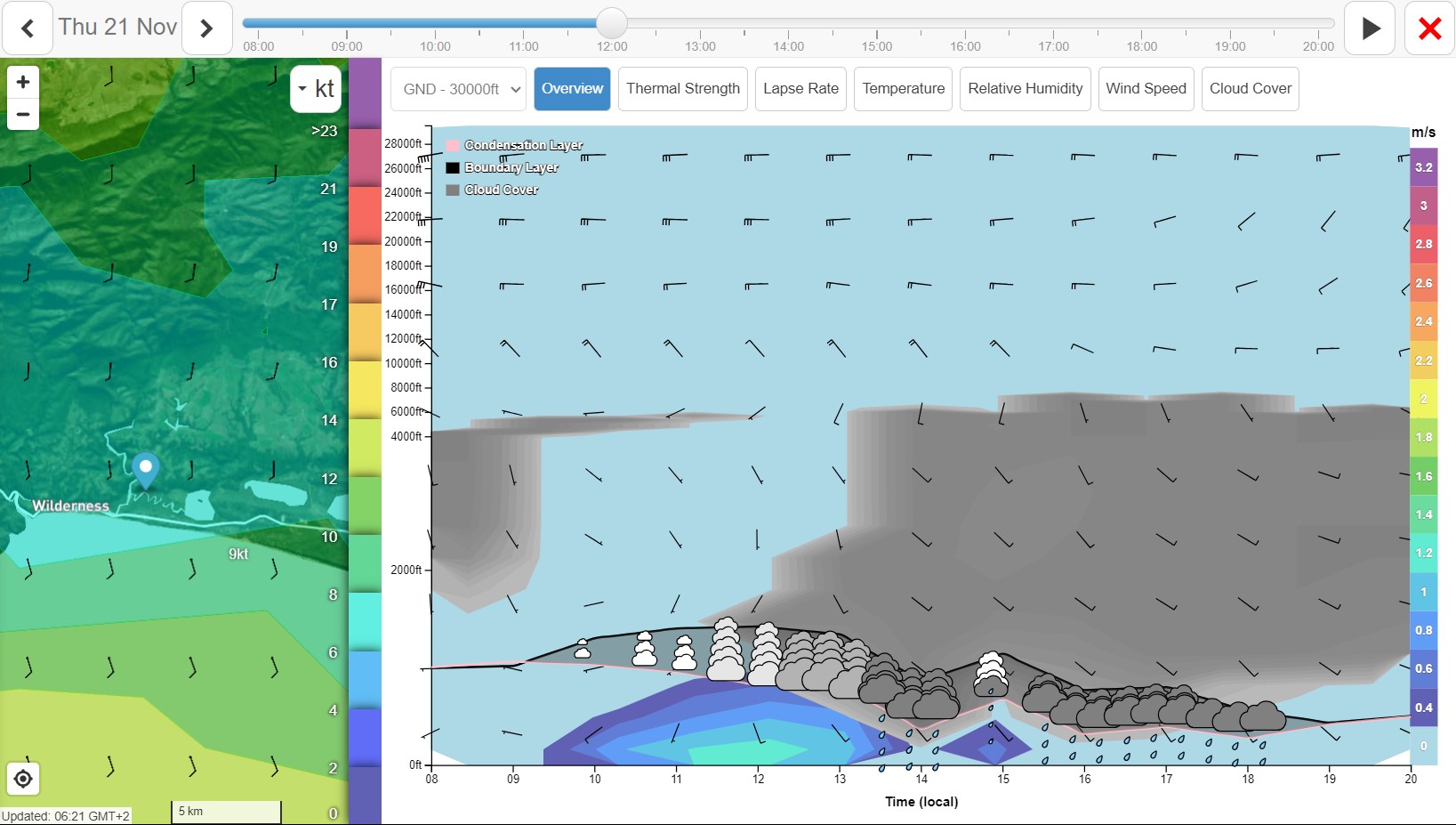
Task: Center map on my location
Action: pos(23,780)
